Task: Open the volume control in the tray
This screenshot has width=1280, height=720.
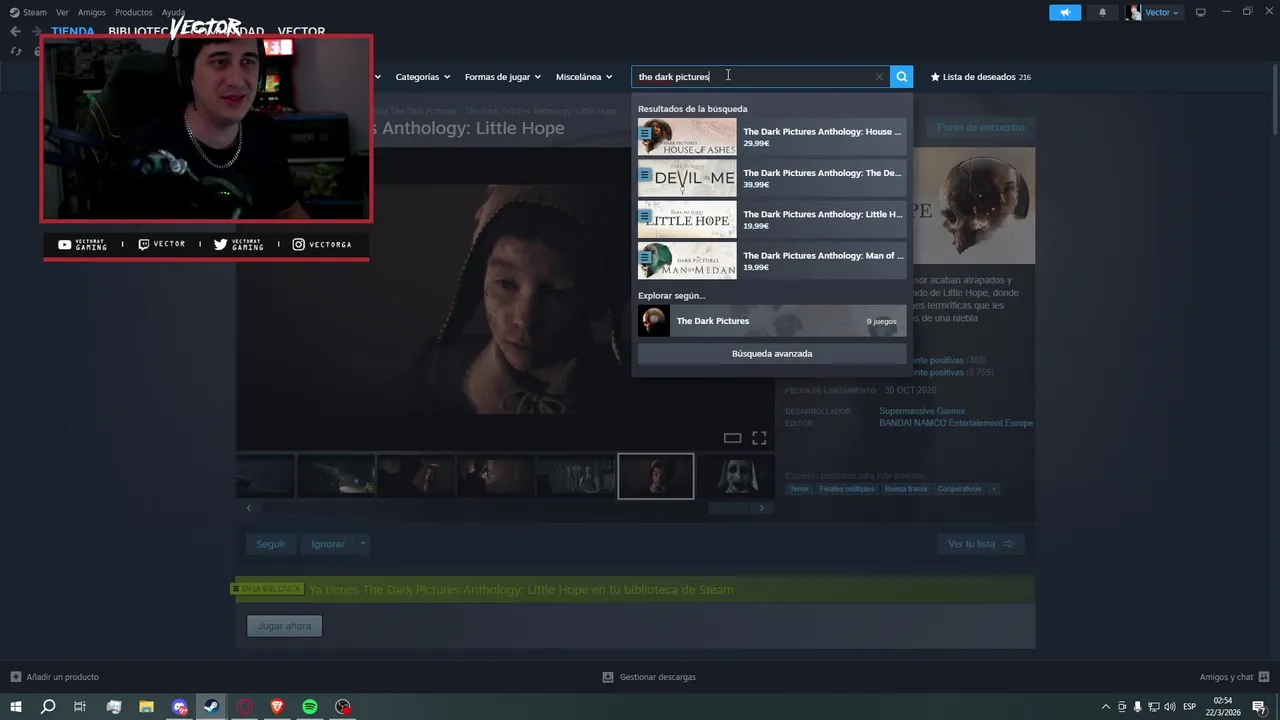Action: 1171,707
